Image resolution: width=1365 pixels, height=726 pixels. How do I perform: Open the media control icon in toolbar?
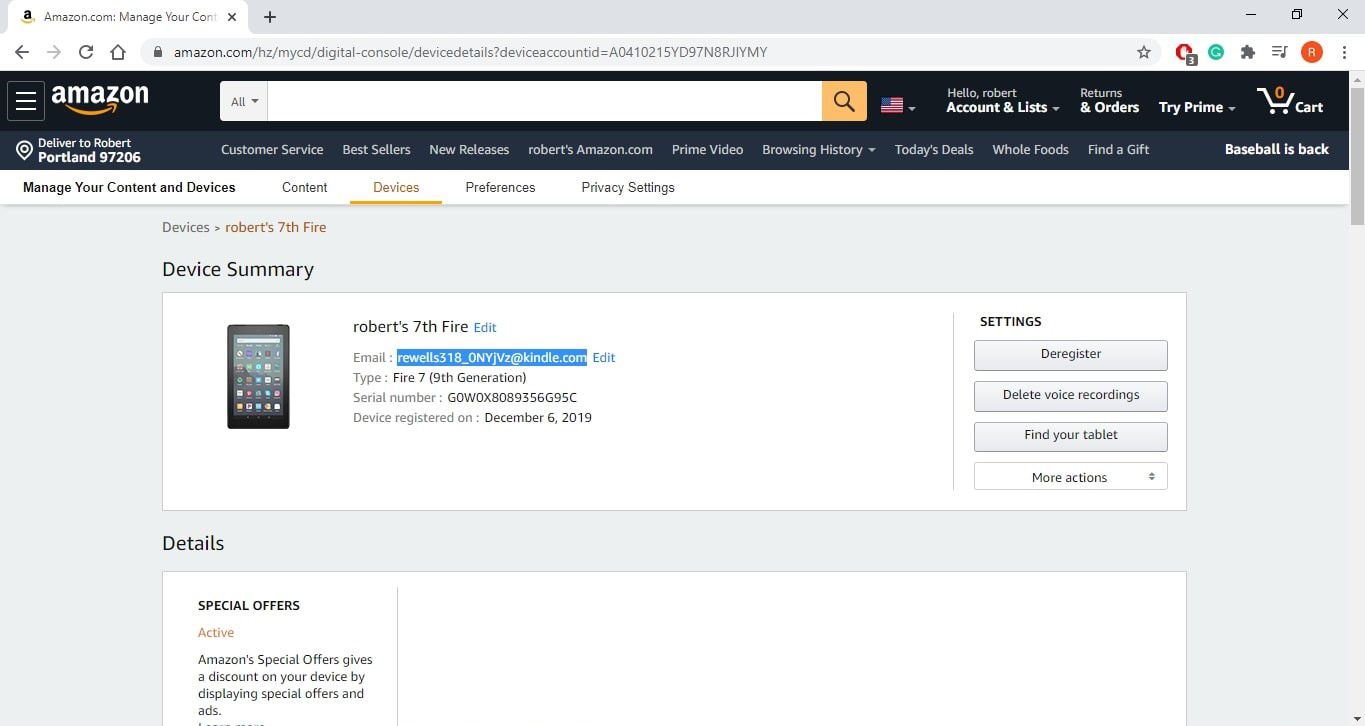tap(1279, 52)
